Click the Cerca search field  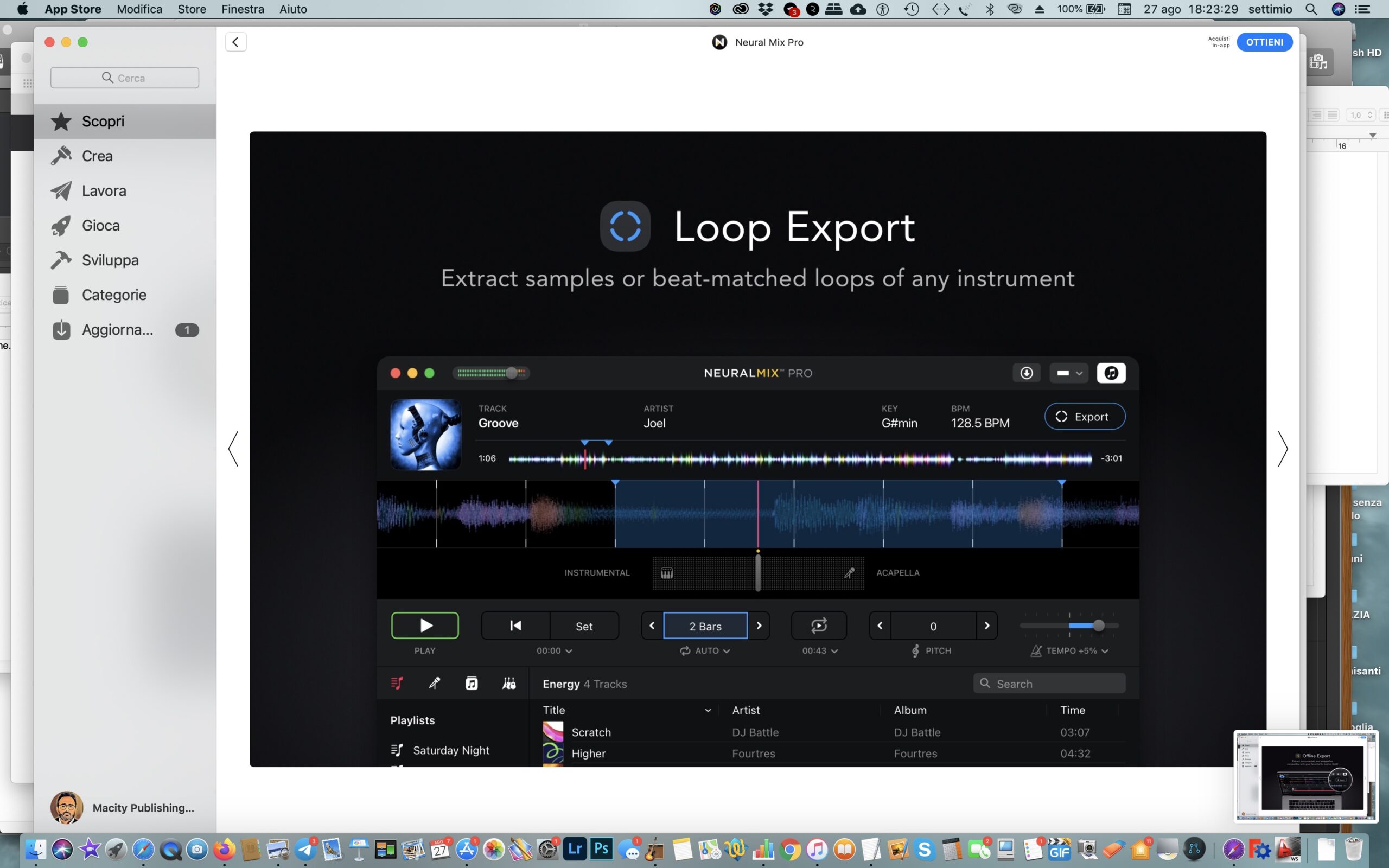click(125, 78)
